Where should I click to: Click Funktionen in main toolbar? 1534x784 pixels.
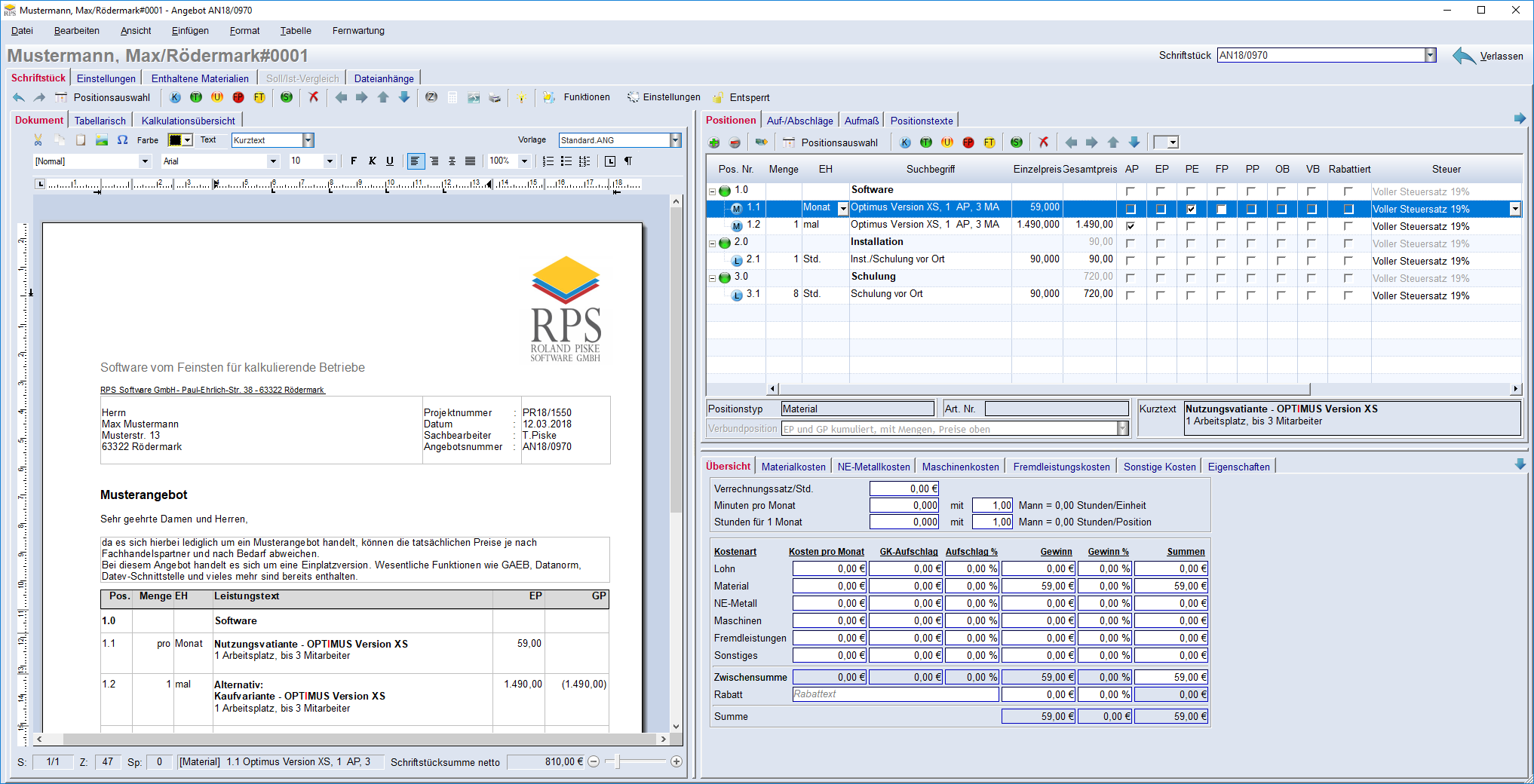pyautogui.click(x=576, y=97)
